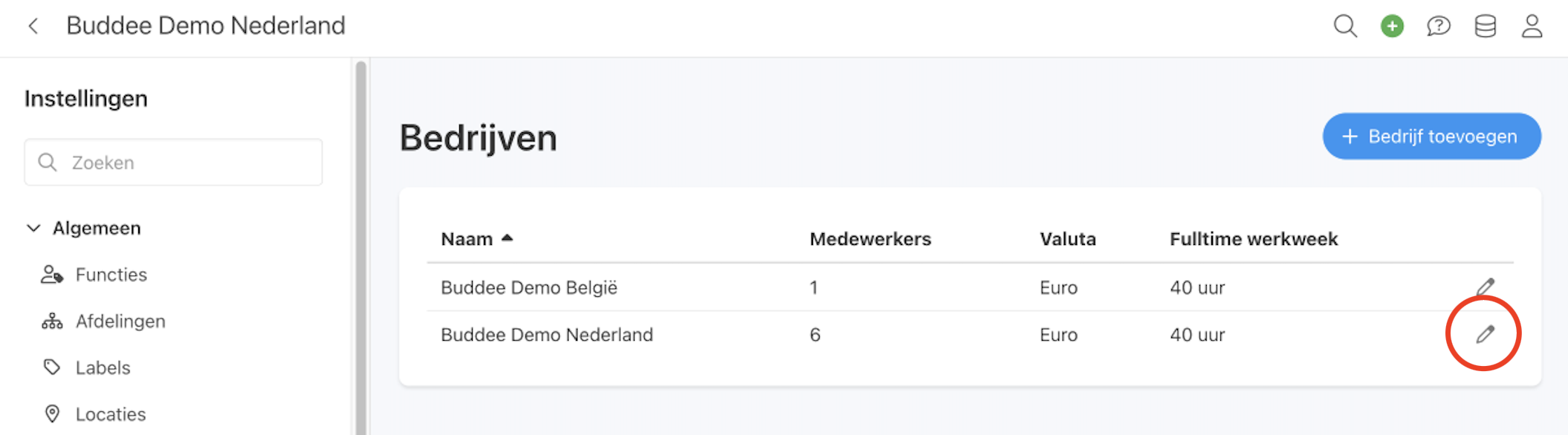The height and width of the screenshot is (435, 1568).
Task: Open the search magnifier icon in top bar
Action: [x=1345, y=26]
